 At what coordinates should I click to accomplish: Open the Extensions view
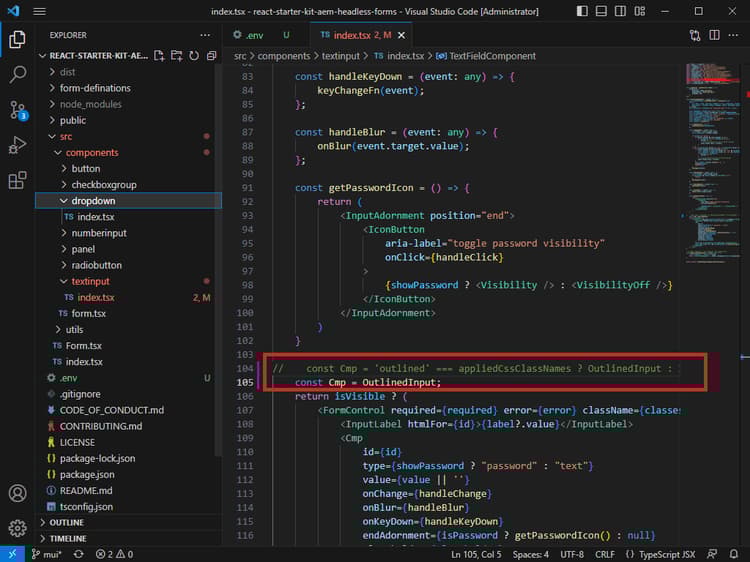click(x=17, y=180)
